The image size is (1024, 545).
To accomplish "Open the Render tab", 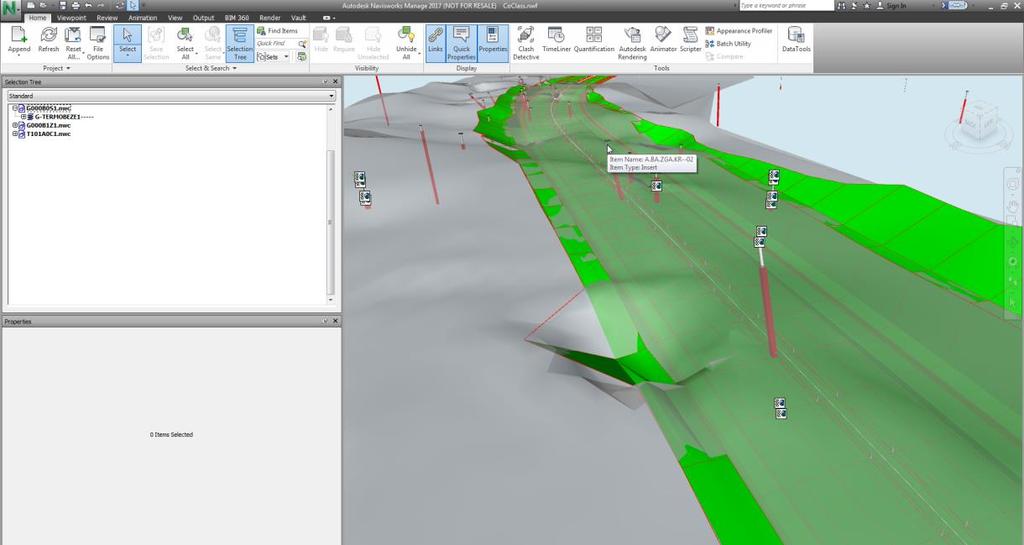I will click(270, 18).
